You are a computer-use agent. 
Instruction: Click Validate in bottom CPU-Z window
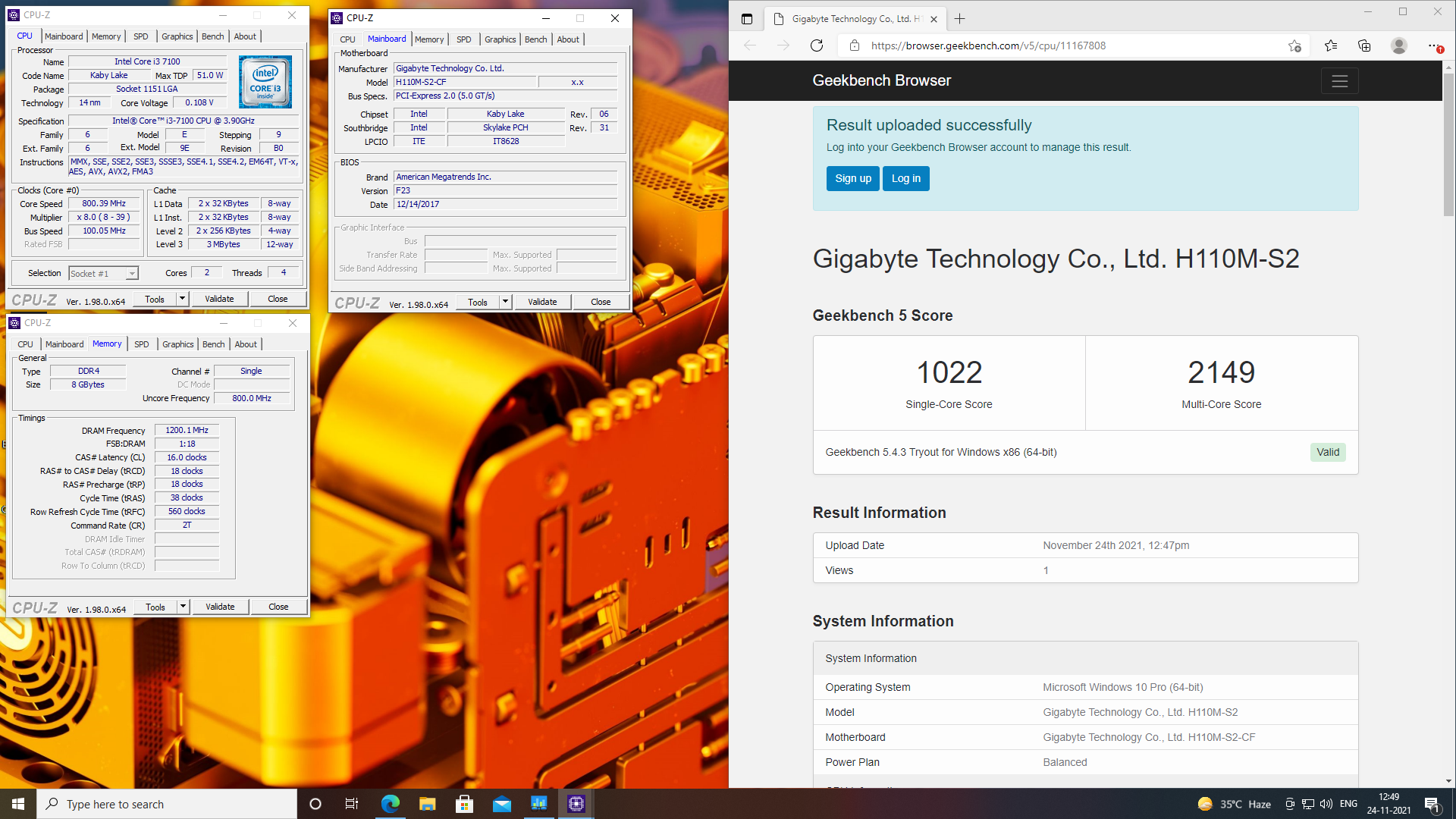pyautogui.click(x=220, y=607)
